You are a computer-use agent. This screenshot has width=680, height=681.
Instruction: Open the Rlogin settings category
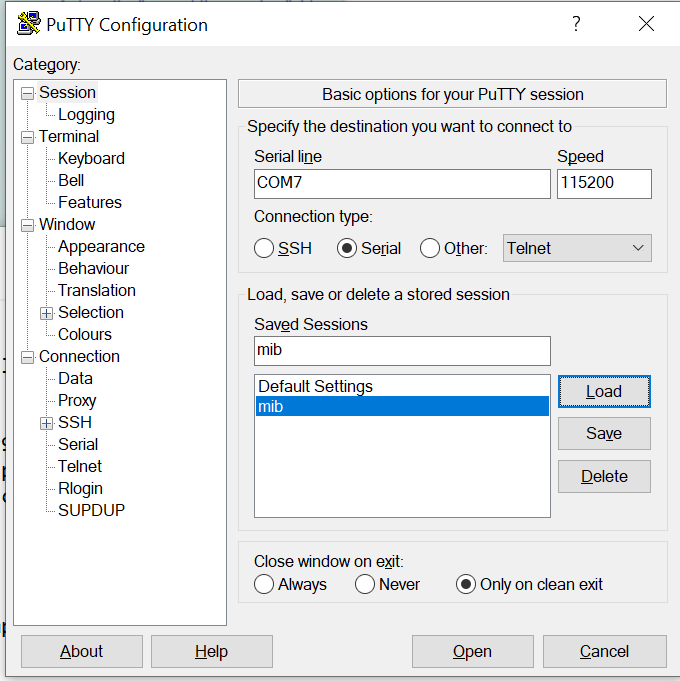tap(80, 489)
